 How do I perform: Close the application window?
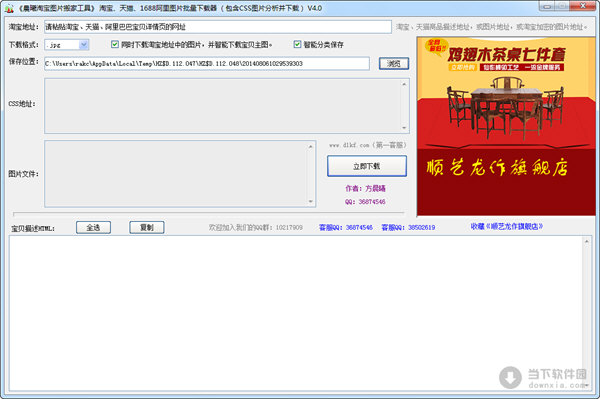[582, 5]
